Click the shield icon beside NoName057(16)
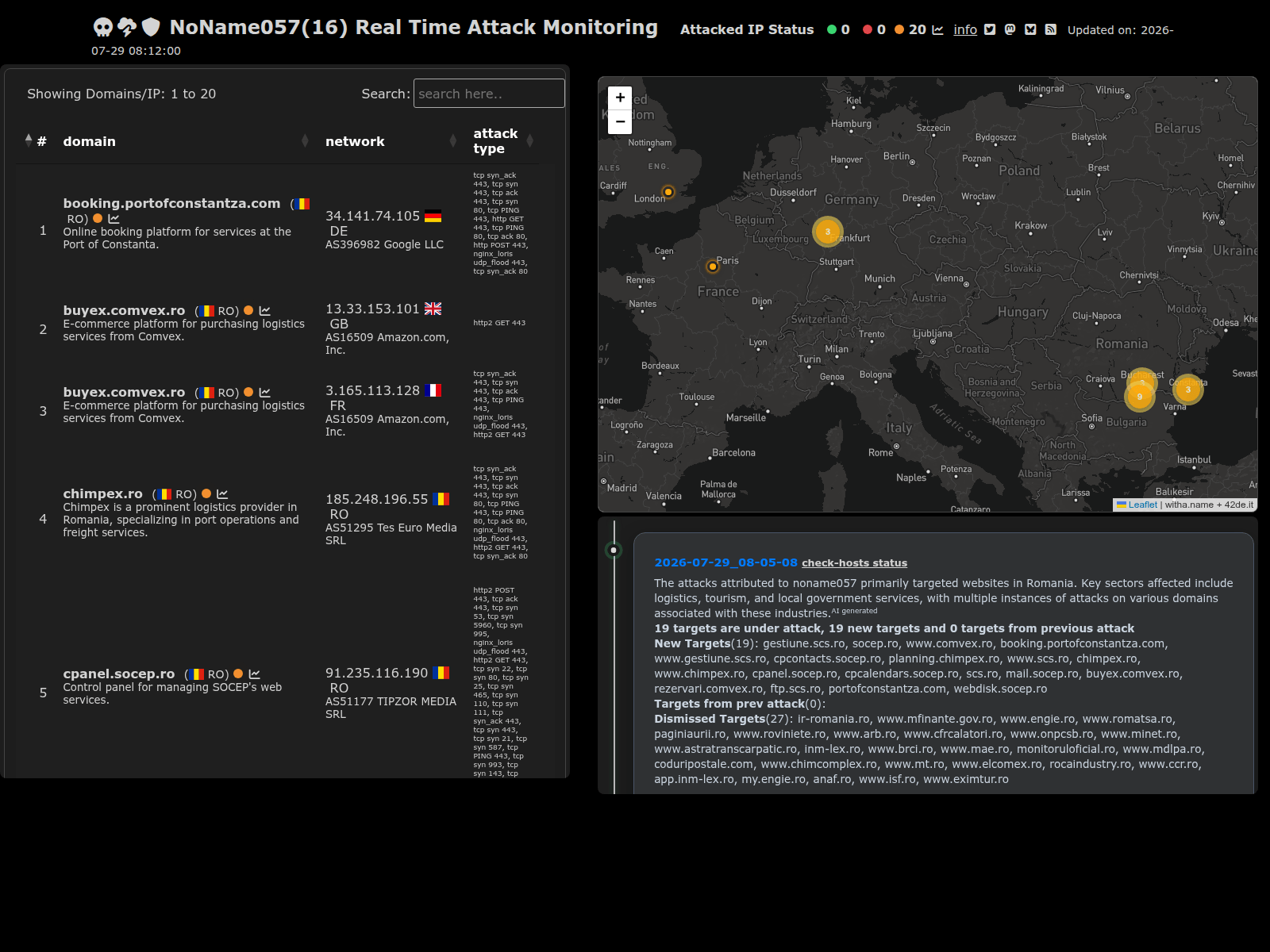 (151, 28)
